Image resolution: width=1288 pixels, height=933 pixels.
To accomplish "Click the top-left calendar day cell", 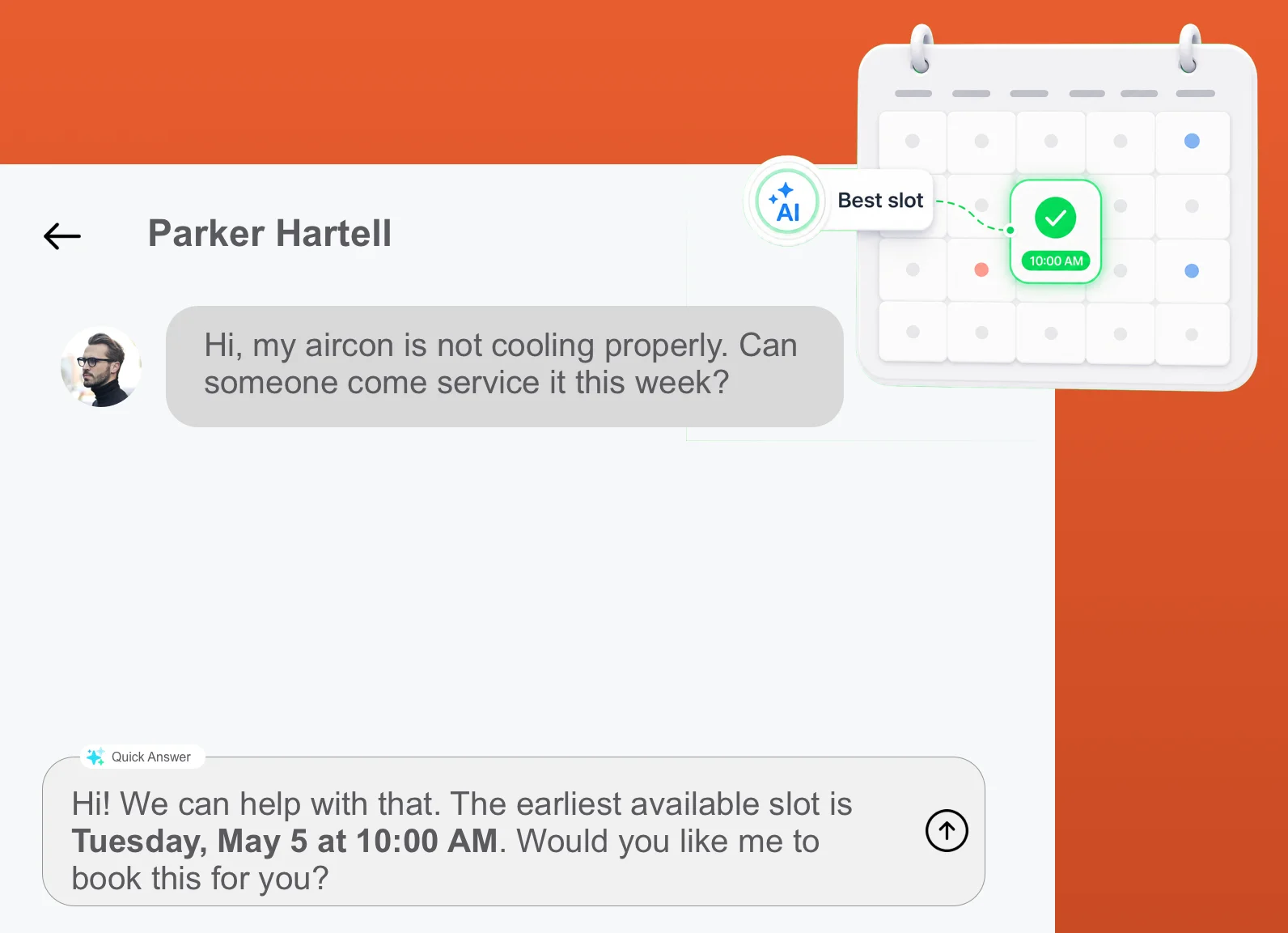I will (913, 142).
